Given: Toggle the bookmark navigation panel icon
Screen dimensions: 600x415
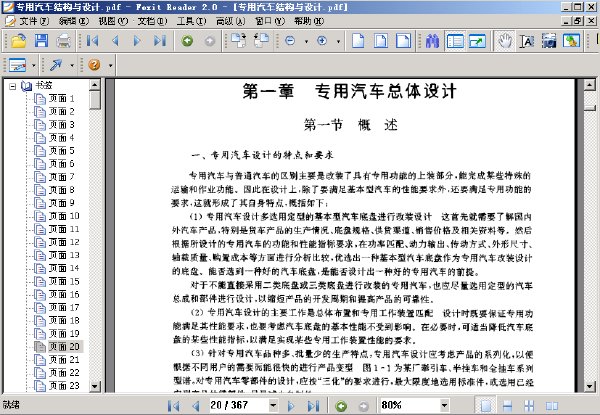Looking at the screenshot, I should 455,41.
